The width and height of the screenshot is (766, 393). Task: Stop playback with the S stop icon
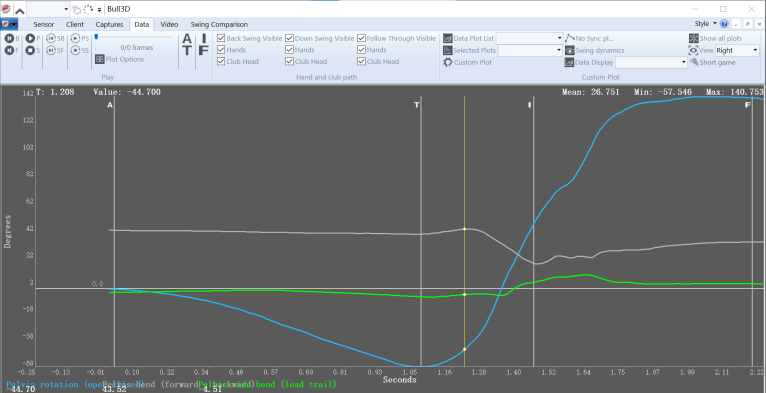point(30,50)
